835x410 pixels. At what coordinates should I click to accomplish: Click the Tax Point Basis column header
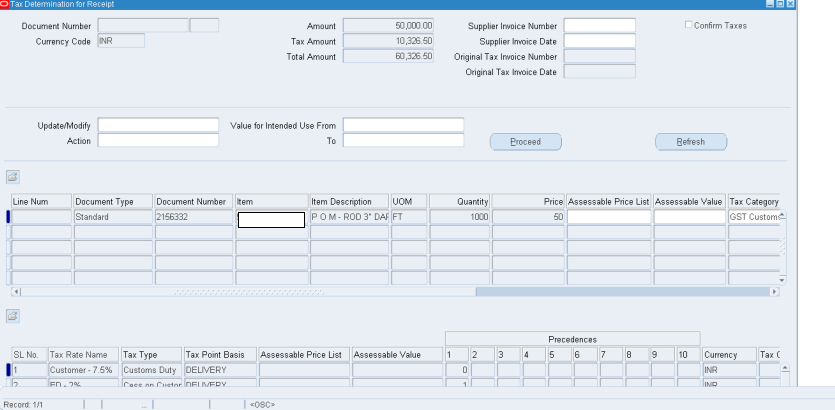pyautogui.click(x=220, y=355)
